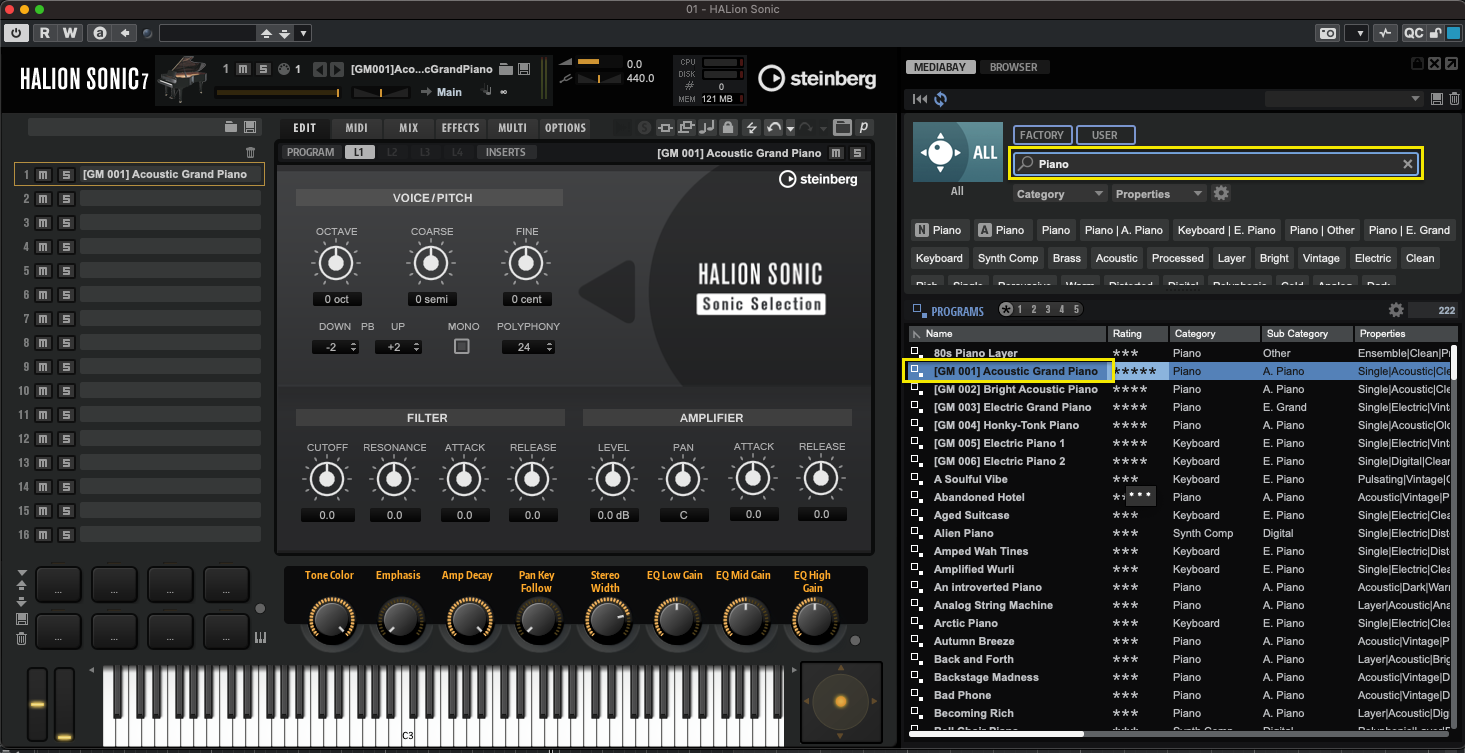Click the trash icon above slot rack
The height and width of the screenshot is (753, 1465).
click(250, 153)
